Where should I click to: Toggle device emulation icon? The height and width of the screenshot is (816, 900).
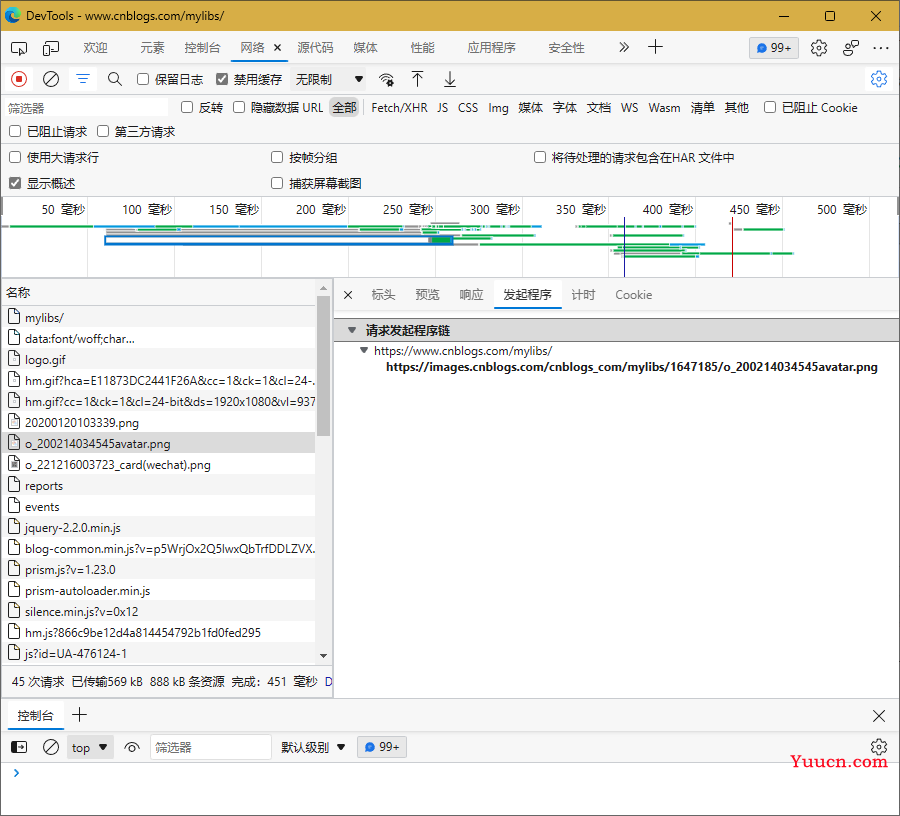51,48
